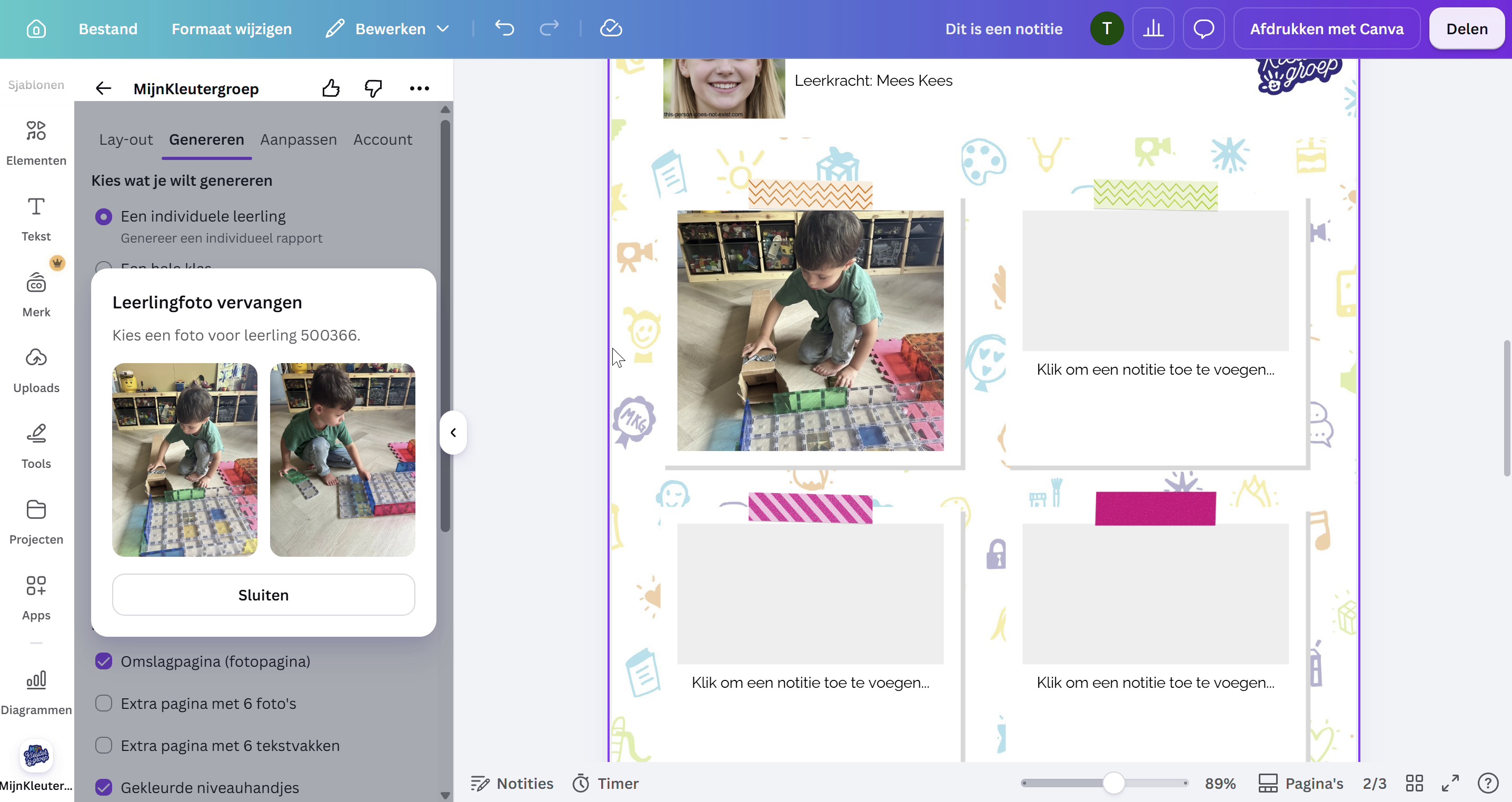This screenshot has width=1512, height=802.
Task: Go back with the arrow next to MijnKleutergroep
Action: [103, 88]
